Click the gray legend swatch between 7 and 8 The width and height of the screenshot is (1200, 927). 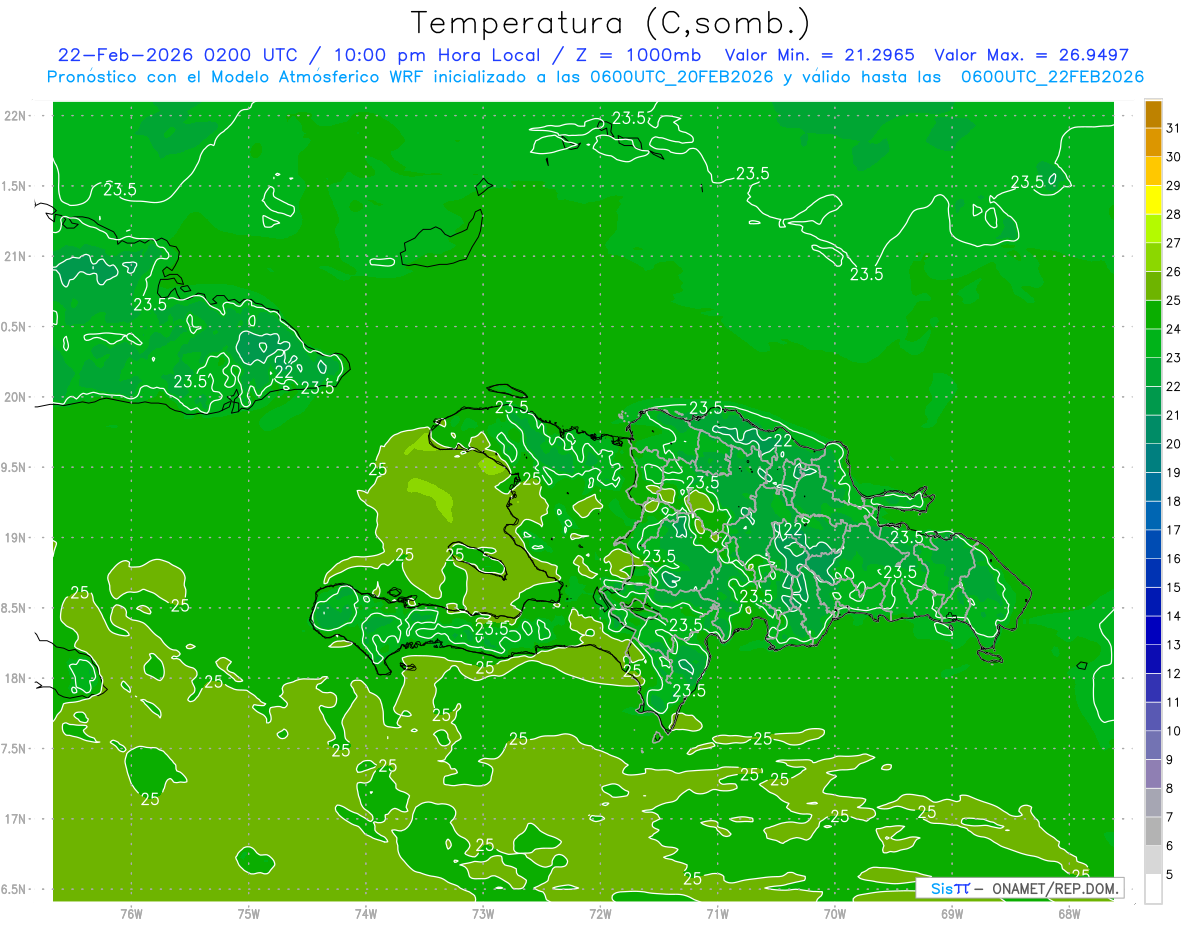[1153, 803]
